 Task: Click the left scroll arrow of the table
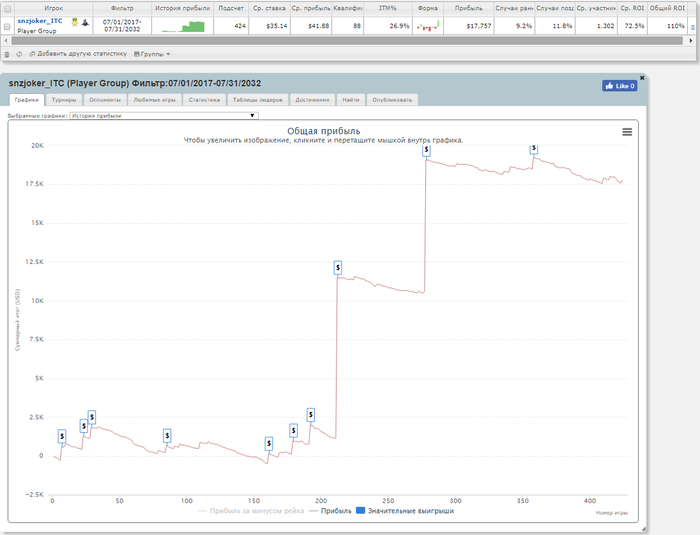pos(6,41)
